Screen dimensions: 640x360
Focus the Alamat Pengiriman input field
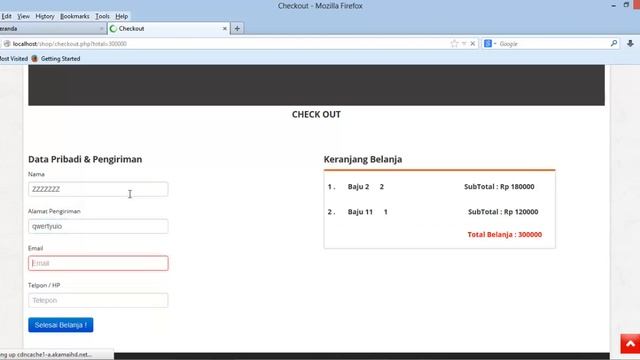[x=98, y=226]
